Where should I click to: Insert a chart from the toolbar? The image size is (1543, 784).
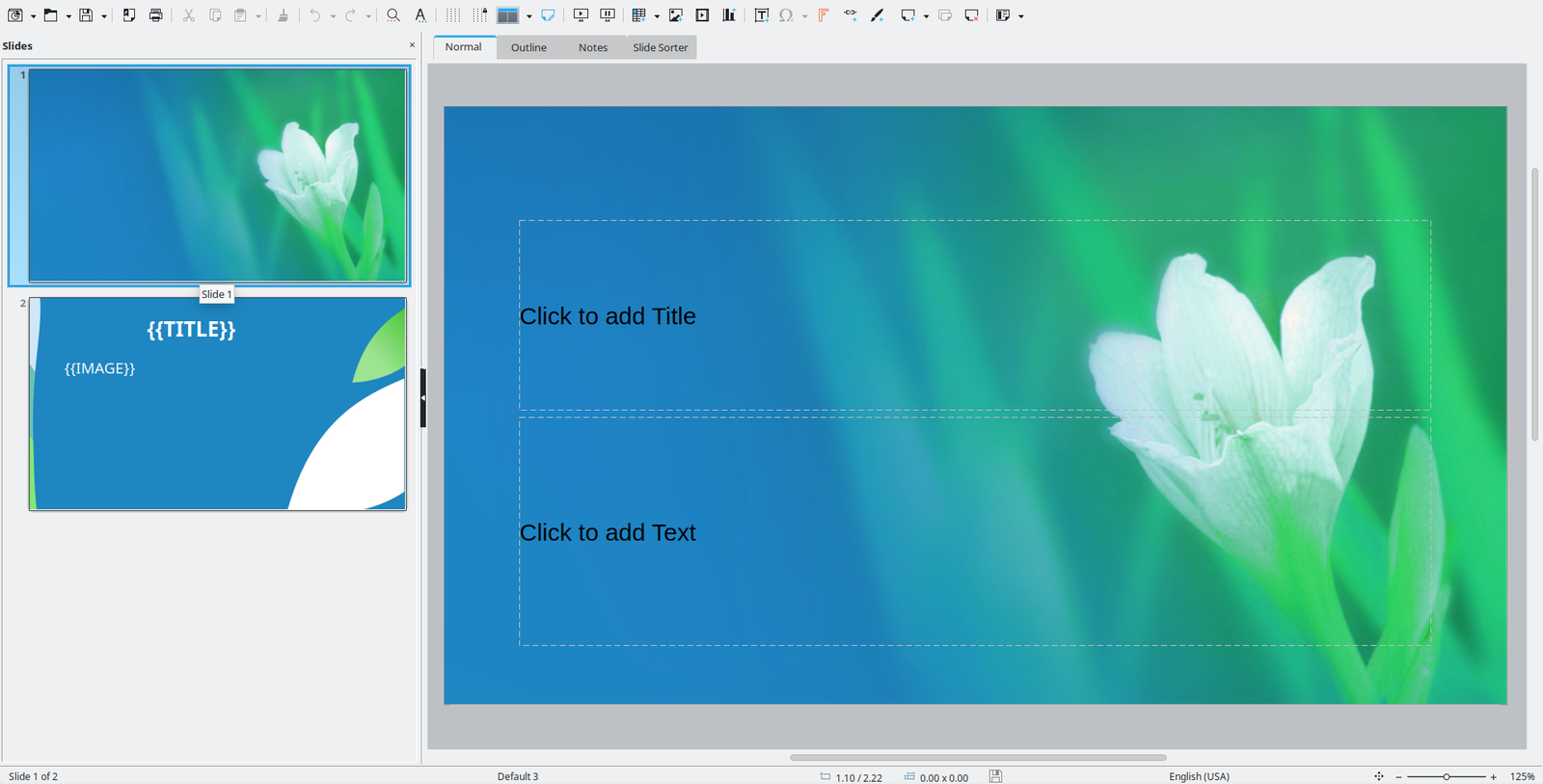(x=729, y=15)
